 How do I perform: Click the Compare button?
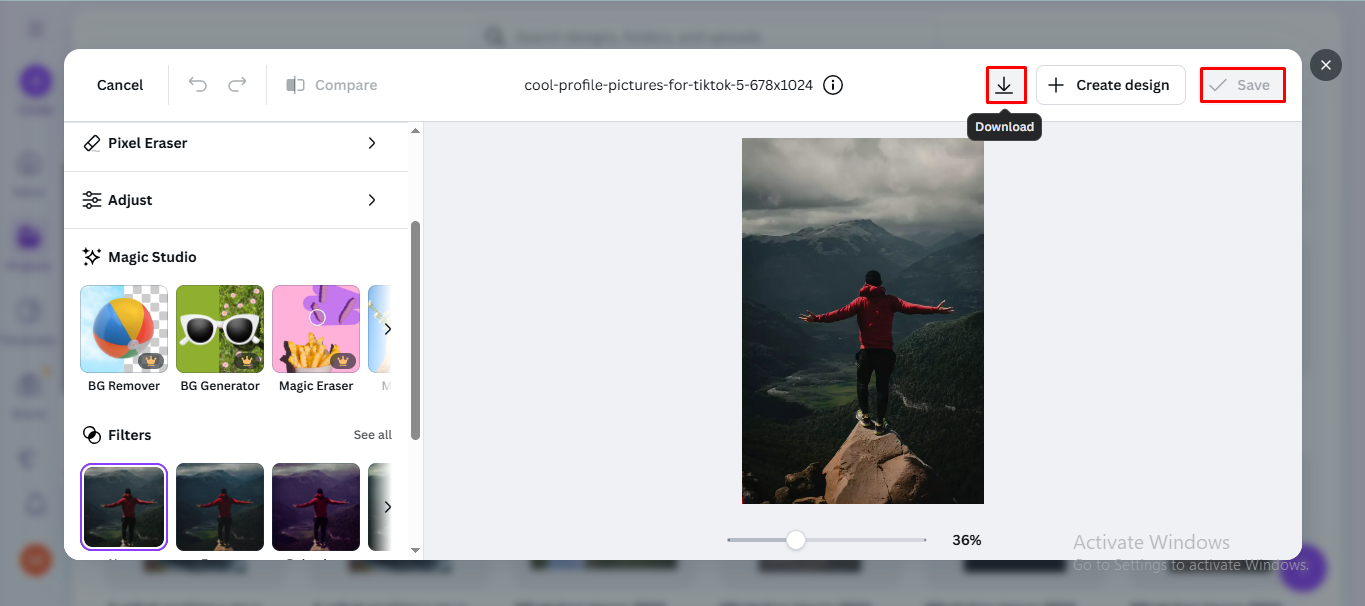click(x=332, y=85)
